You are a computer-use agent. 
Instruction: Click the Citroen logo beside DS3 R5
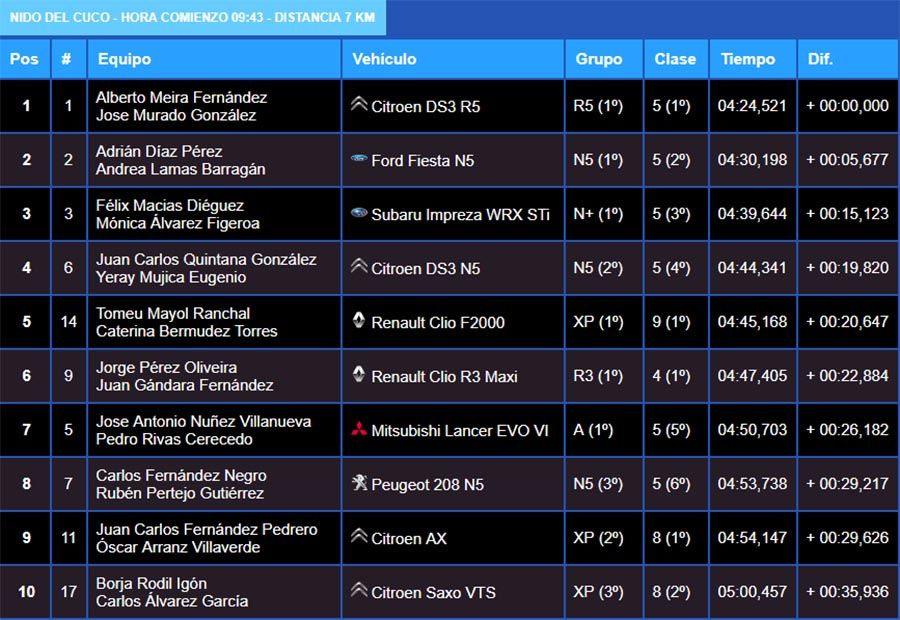pos(359,104)
